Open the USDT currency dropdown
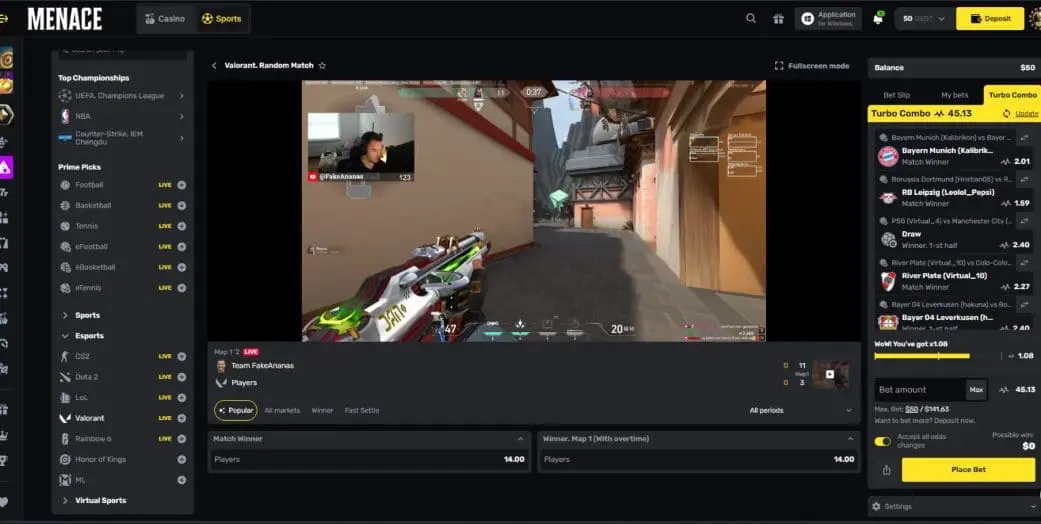Screen dimensions: 1041x524 (x=923, y=18)
